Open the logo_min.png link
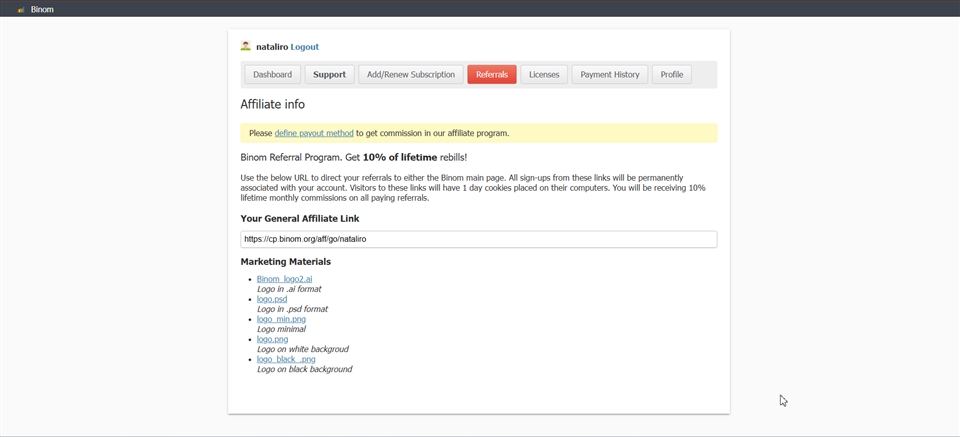This screenshot has width=960, height=437. point(281,319)
